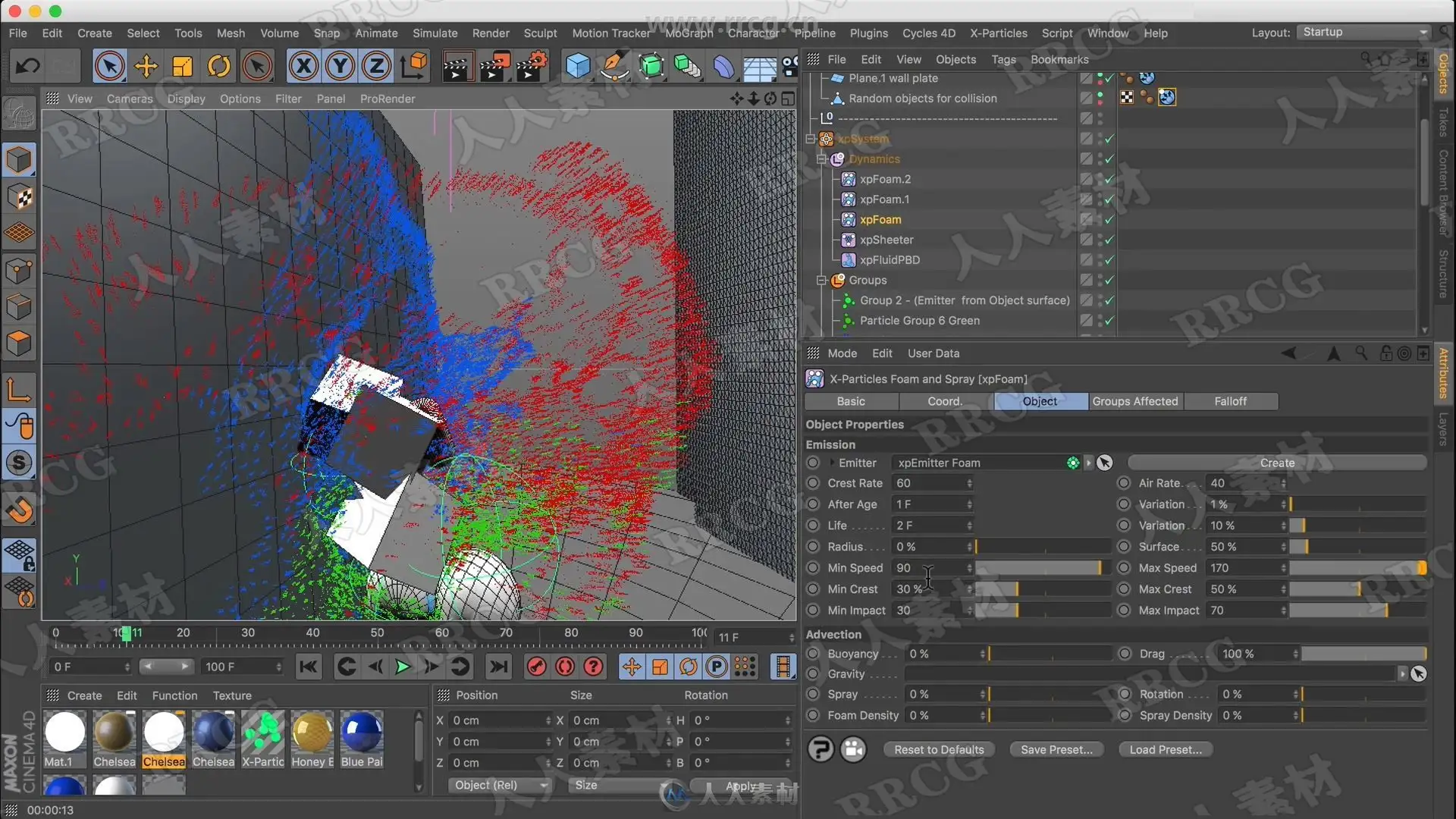Toggle X axis lock icon
1456x819 pixels.
click(x=303, y=67)
